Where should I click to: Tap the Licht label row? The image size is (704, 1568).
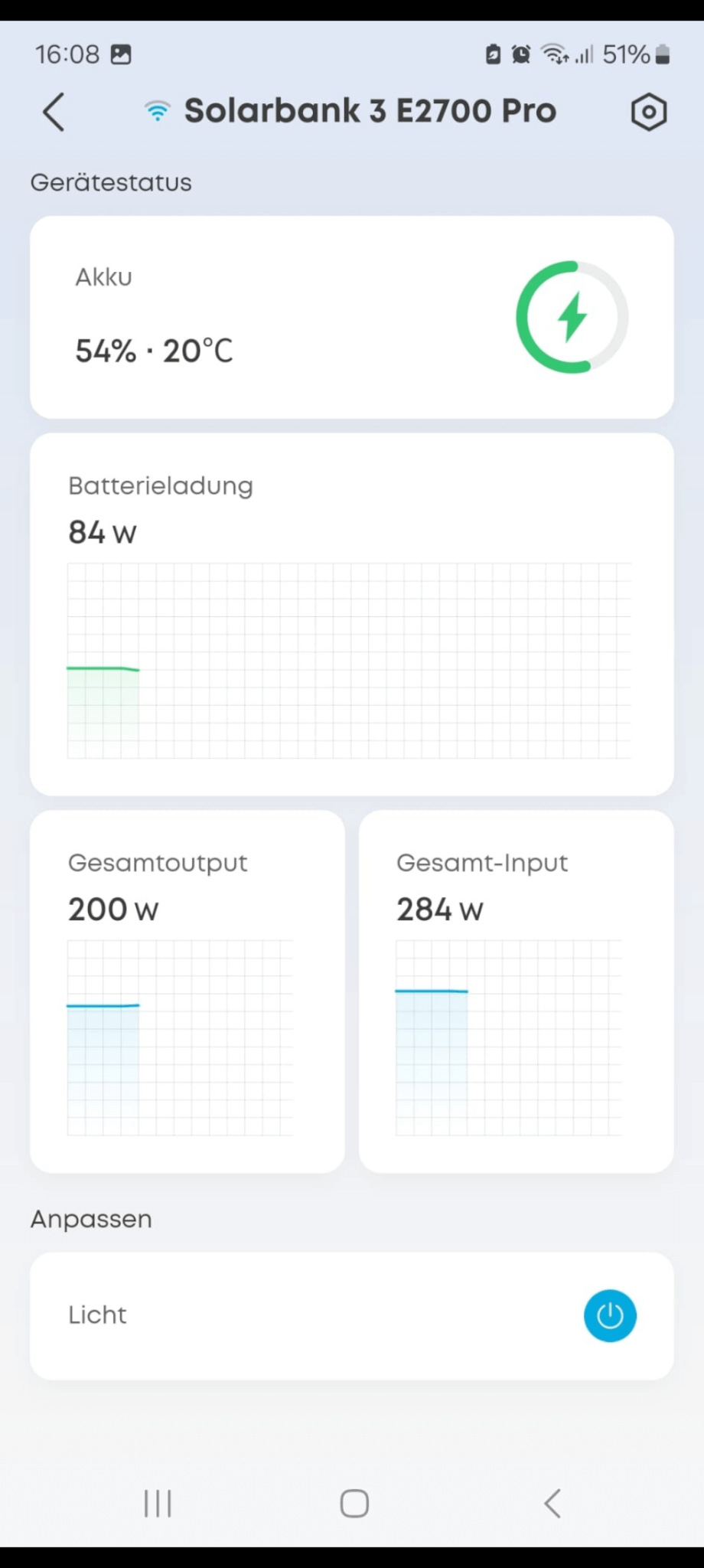tap(98, 1315)
